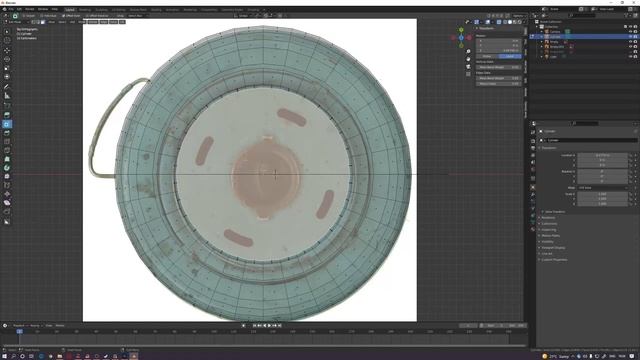Jump to the timeline end frame

tap(280, 326)
